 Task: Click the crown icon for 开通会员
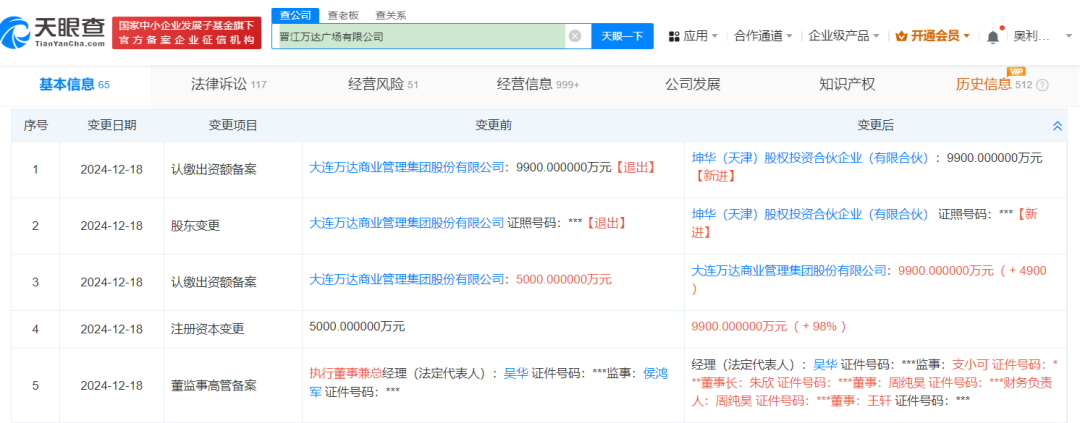[901, 36]
